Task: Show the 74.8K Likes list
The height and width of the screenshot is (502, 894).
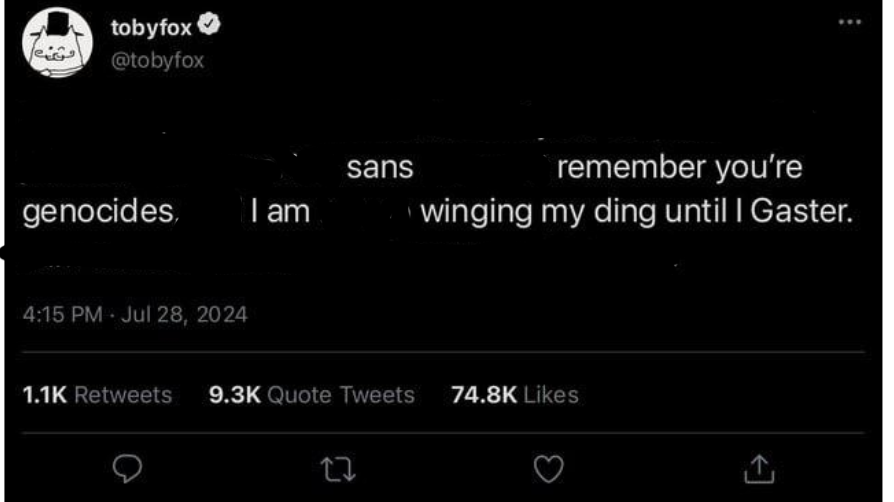Action: coord(515,395)
